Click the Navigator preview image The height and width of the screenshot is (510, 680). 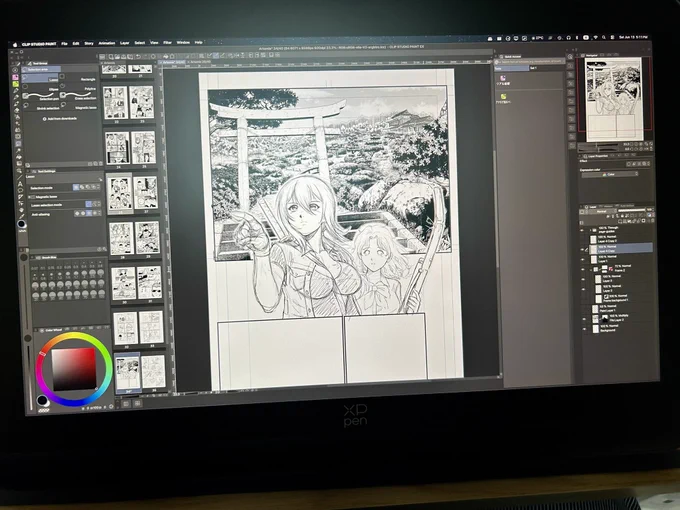coord(613,99)
